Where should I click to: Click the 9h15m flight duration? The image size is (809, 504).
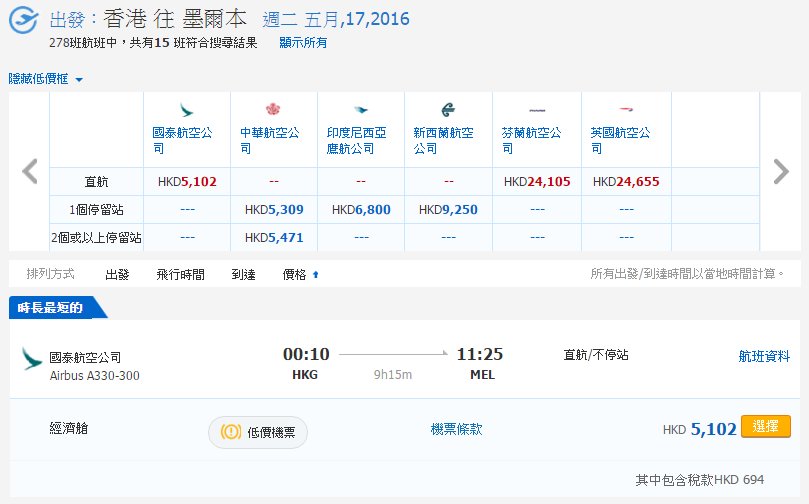(x=393, y=375)
